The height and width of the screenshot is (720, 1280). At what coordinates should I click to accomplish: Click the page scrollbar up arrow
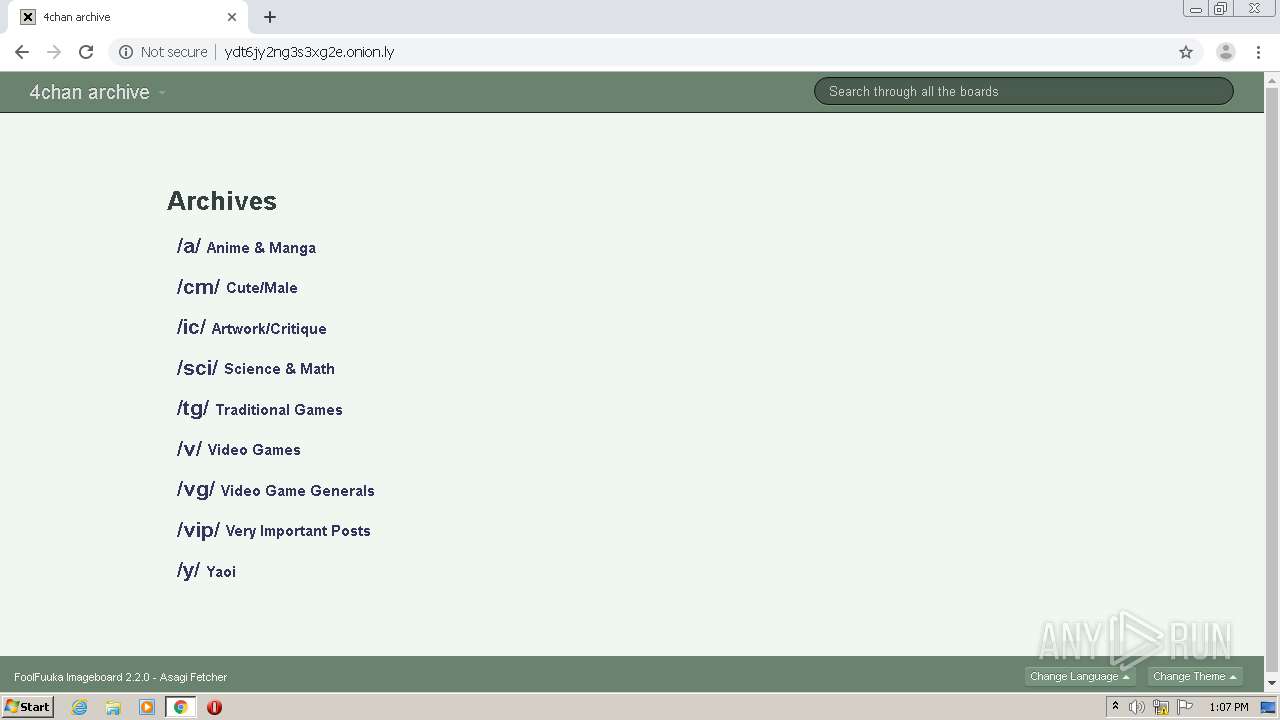click(1272, 79)
